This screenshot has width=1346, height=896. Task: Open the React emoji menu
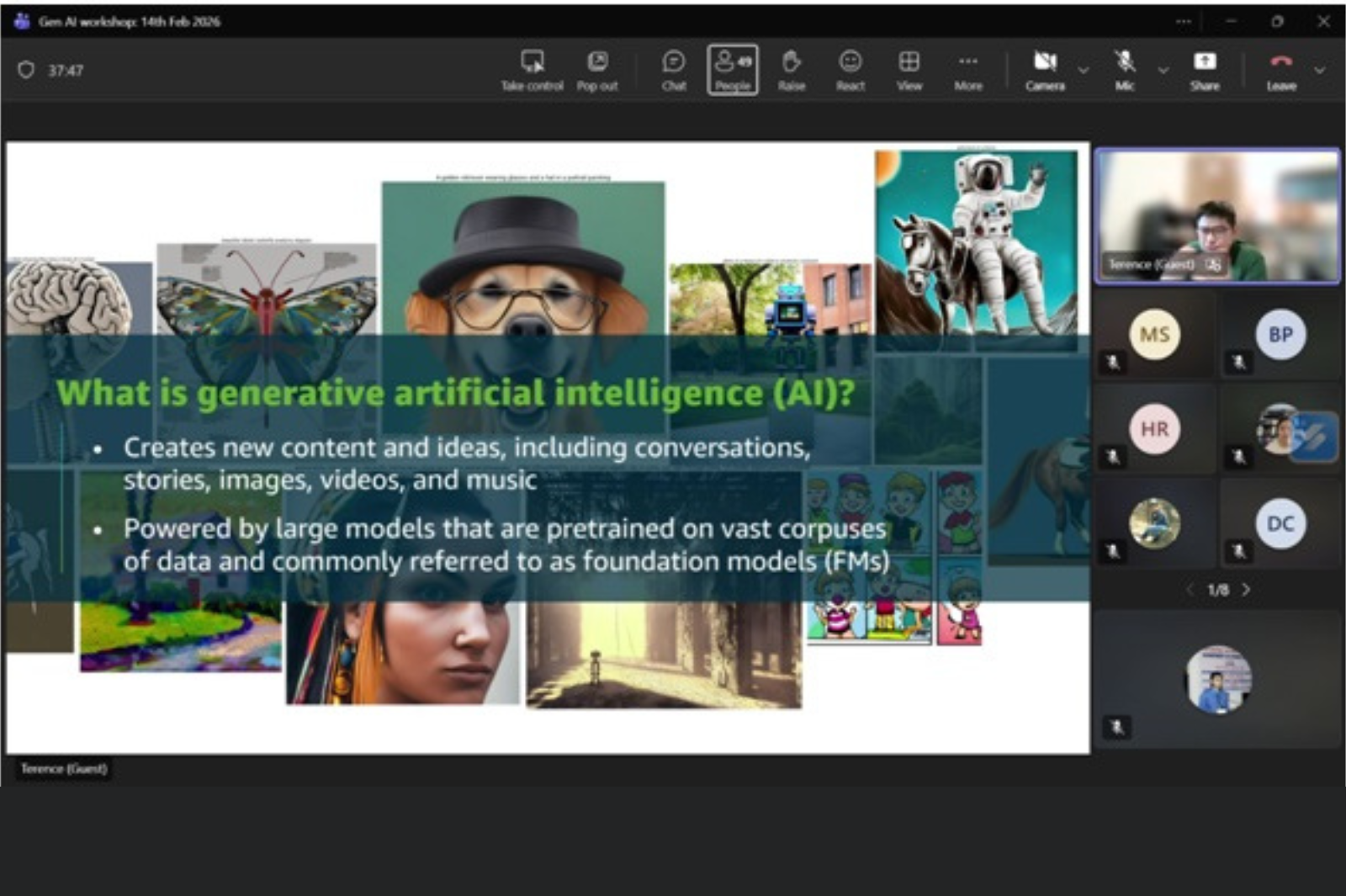[x=851, y=62]
